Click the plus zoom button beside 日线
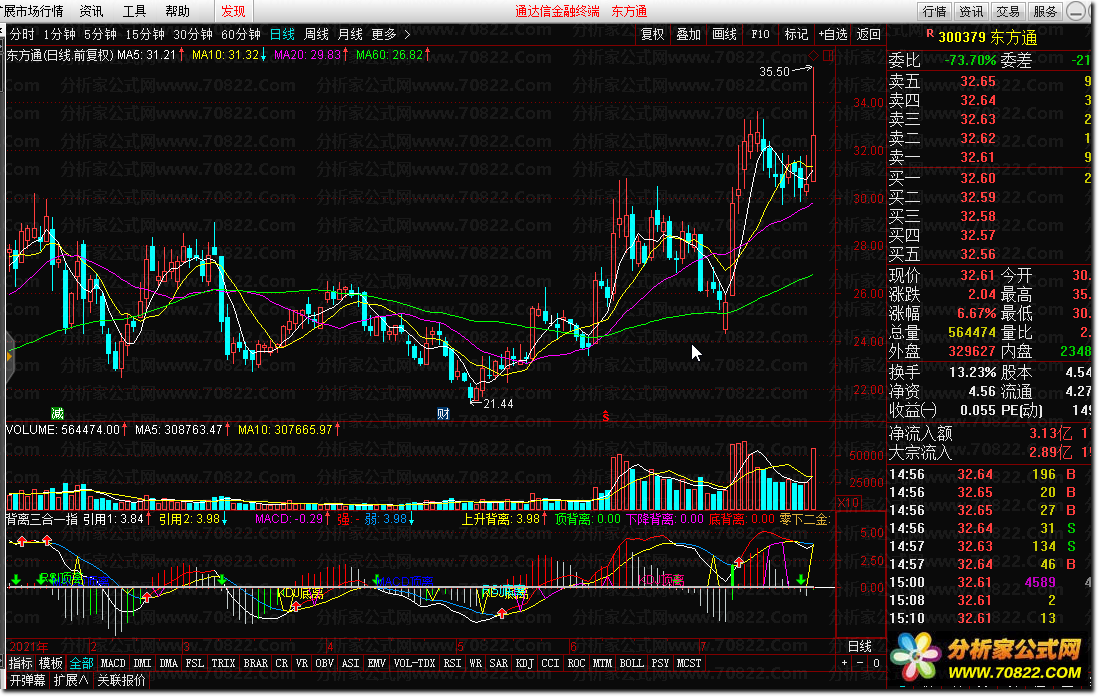Image resolution: width=1100 pixels, height=697 pixels. [845, 663]
